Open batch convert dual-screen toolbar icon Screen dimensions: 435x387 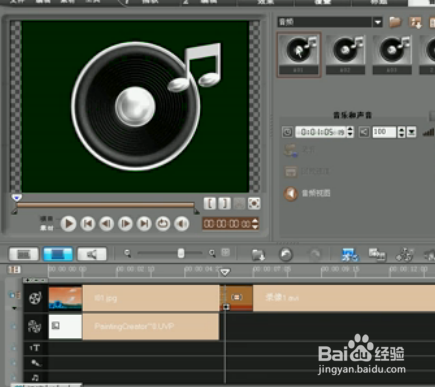[377, 255]
